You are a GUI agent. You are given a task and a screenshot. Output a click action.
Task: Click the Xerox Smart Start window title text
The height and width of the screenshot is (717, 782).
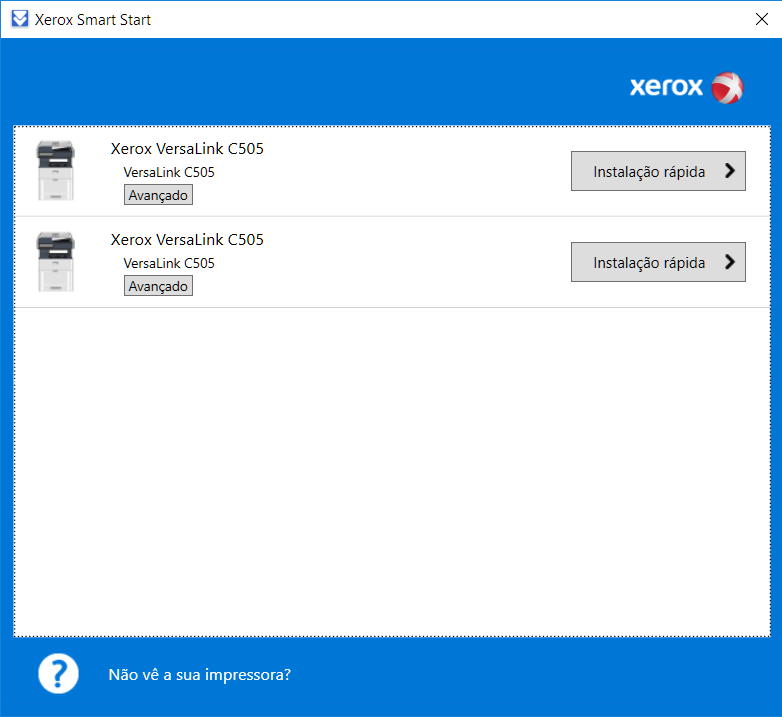pos(93,19)
